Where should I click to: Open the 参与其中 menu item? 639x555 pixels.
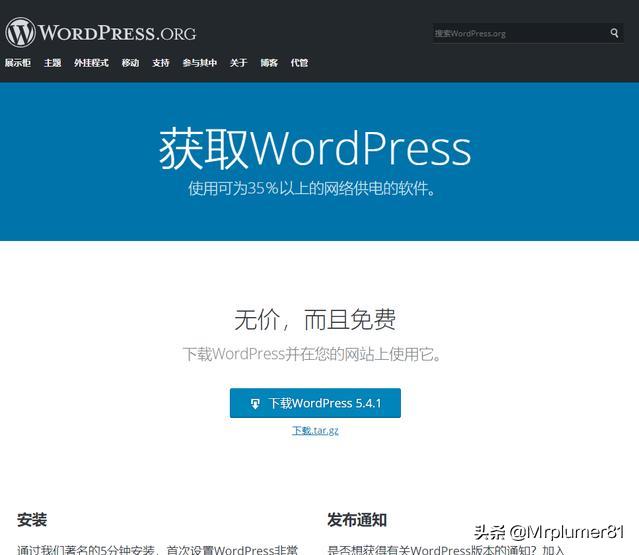click(200, 63)
